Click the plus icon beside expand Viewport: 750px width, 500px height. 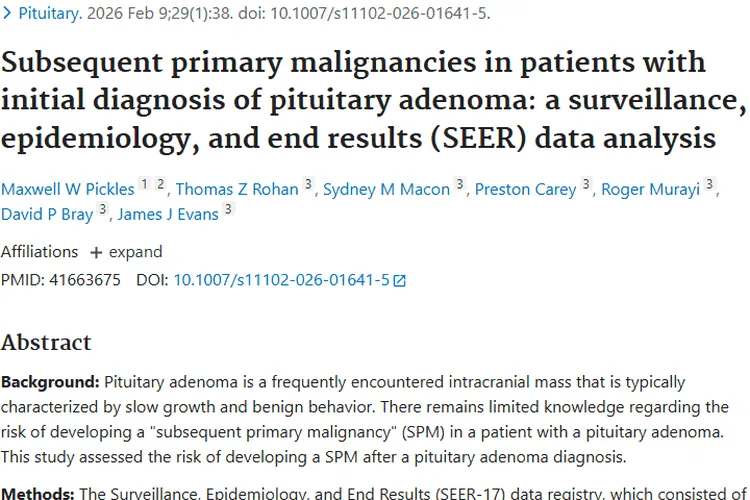(x=96, y=252)
